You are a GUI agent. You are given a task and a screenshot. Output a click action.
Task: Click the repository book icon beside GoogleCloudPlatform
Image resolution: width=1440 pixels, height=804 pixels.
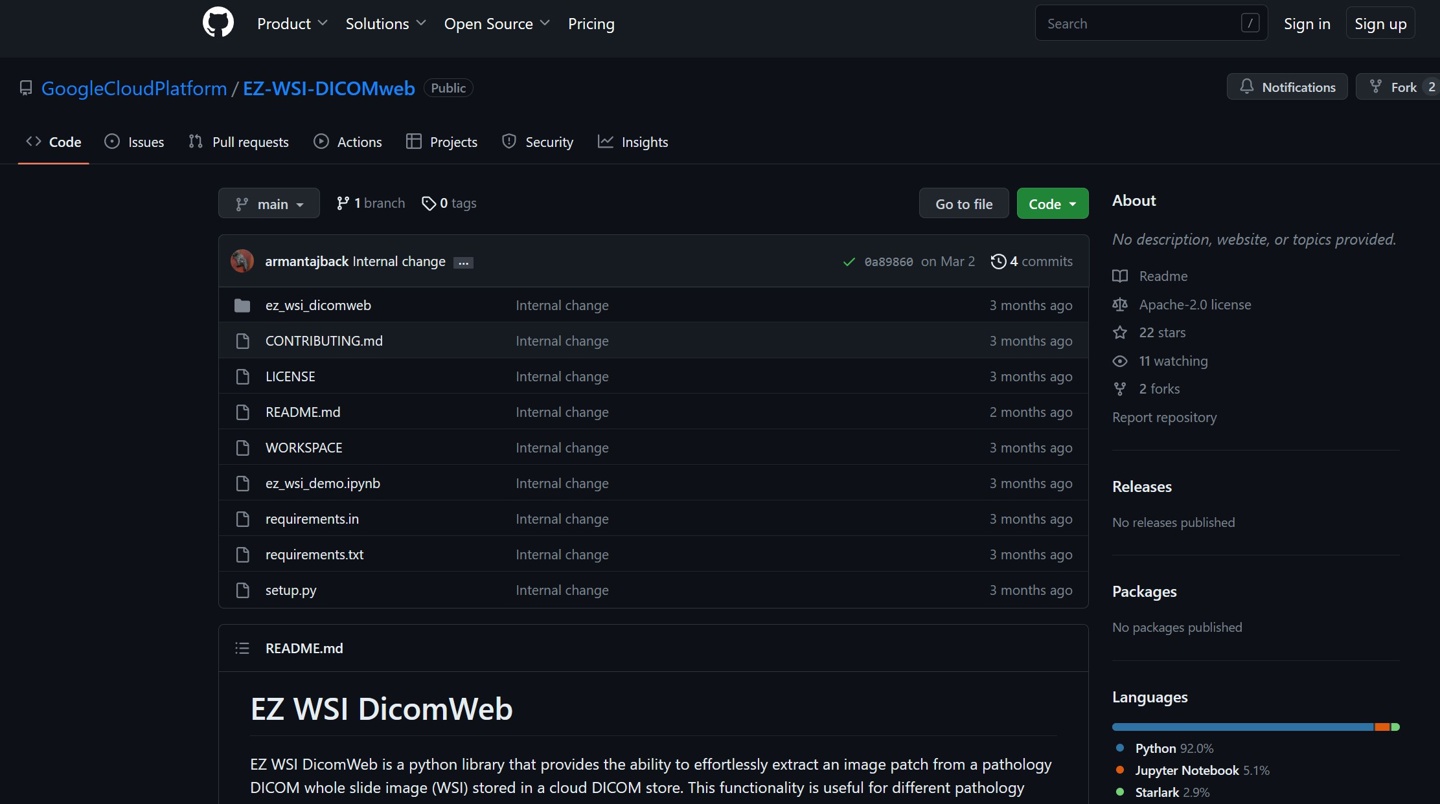pyautogui.click(x=26, y=88)
